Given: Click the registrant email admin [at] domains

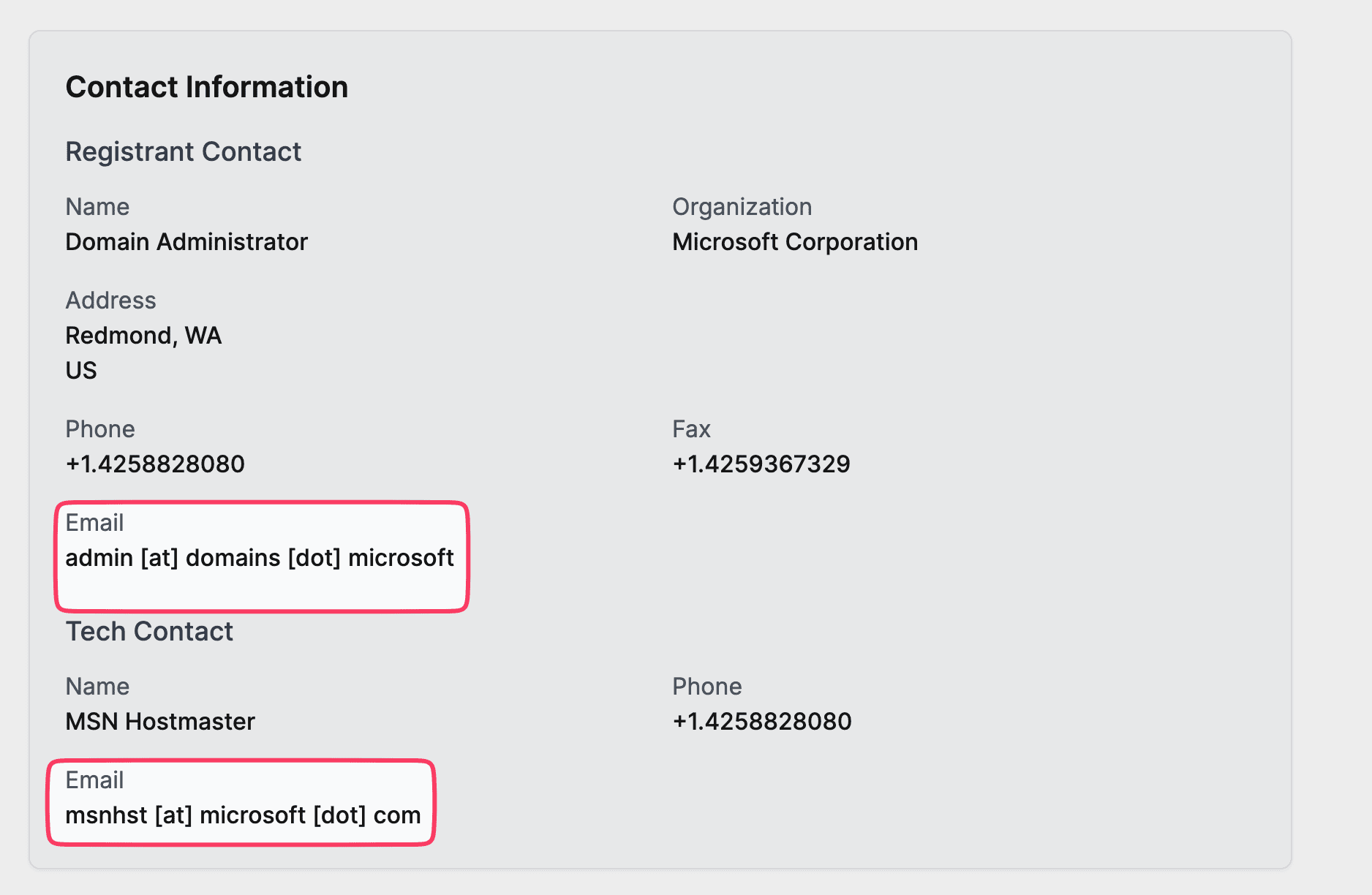Looking at the screenshot, I should pos(260,558).
